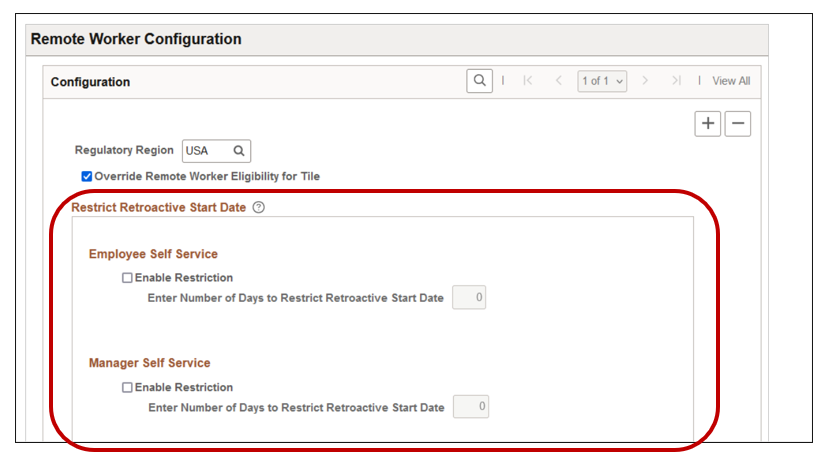Click Employee Self Service days number field

coord(469,298)
